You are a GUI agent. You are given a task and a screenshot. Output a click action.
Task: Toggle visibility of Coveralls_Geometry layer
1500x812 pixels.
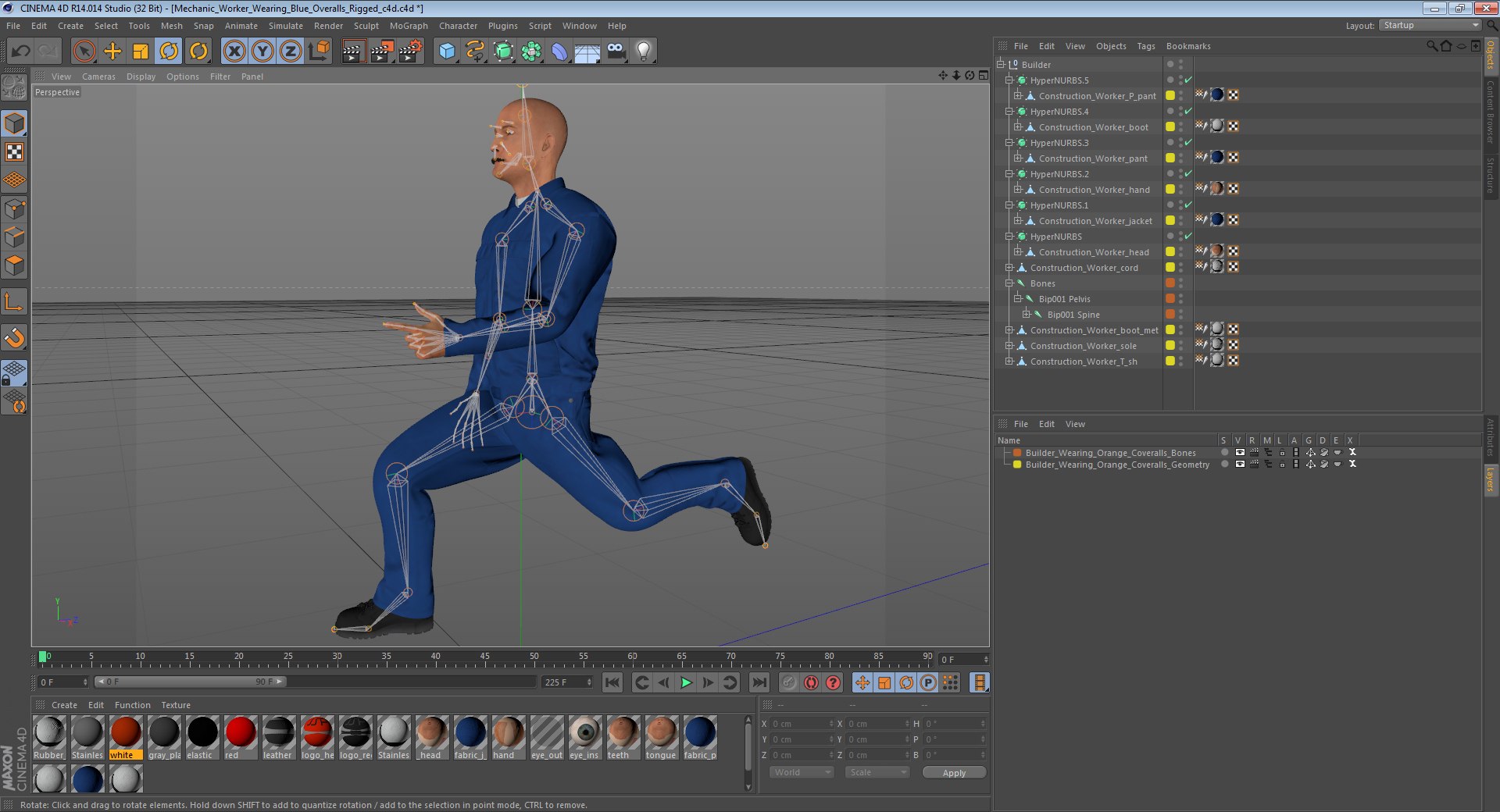1239,465
